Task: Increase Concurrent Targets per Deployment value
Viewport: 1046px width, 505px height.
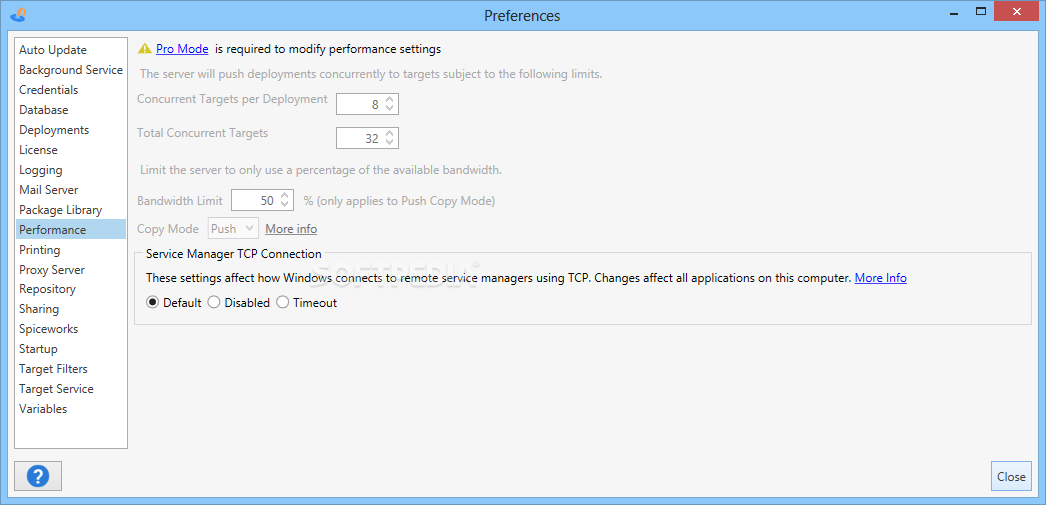Action: click(x=390, y=99)
